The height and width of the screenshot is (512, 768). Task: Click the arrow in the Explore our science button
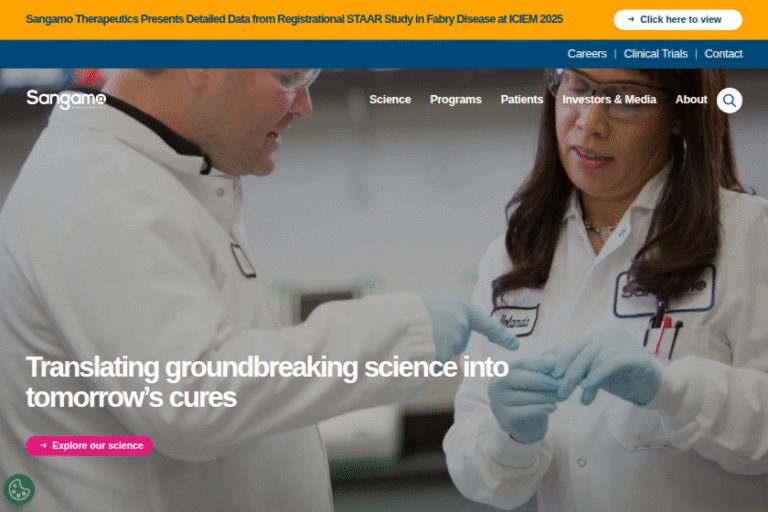pos(44,446)
